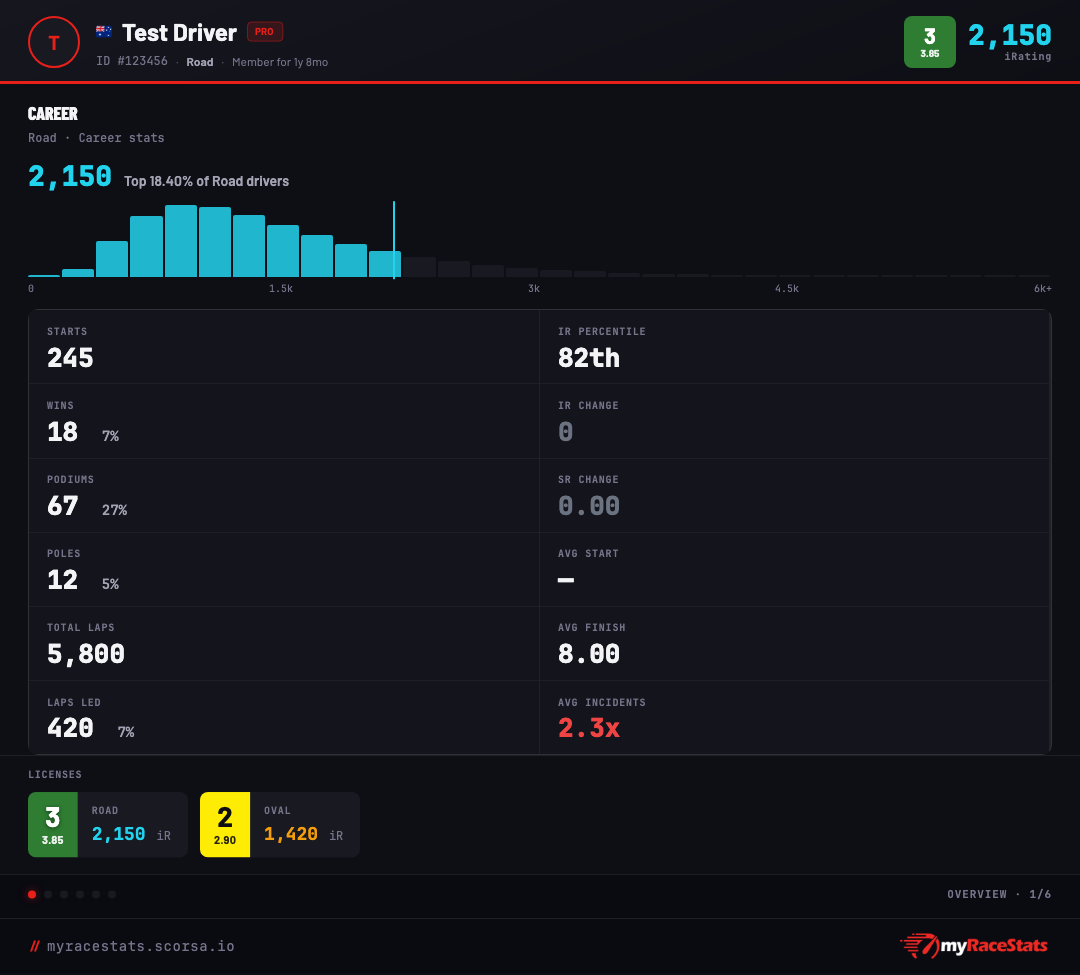1080x975 pixels.
Task: Click the green license 3 badge in header
Action: coord(929,42)
